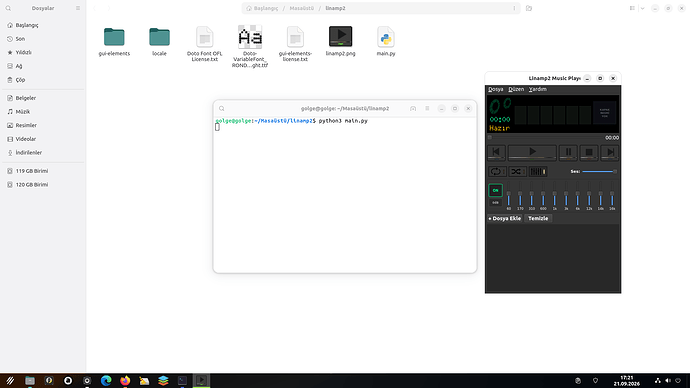Open the 119 GB Birimi volume
Screen dimensions: 690x388
(43, 171)
